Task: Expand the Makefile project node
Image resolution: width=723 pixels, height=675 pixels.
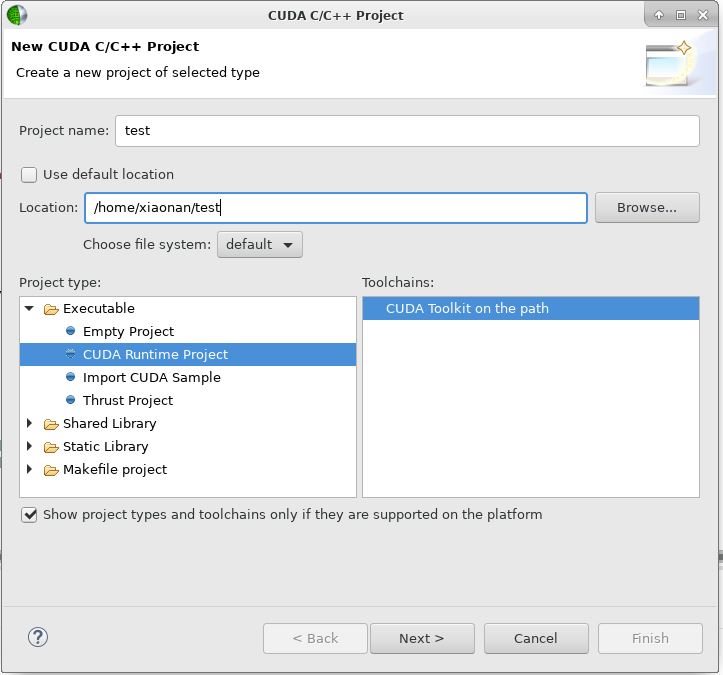Action: pyautogui.click(x=29, y=469)
